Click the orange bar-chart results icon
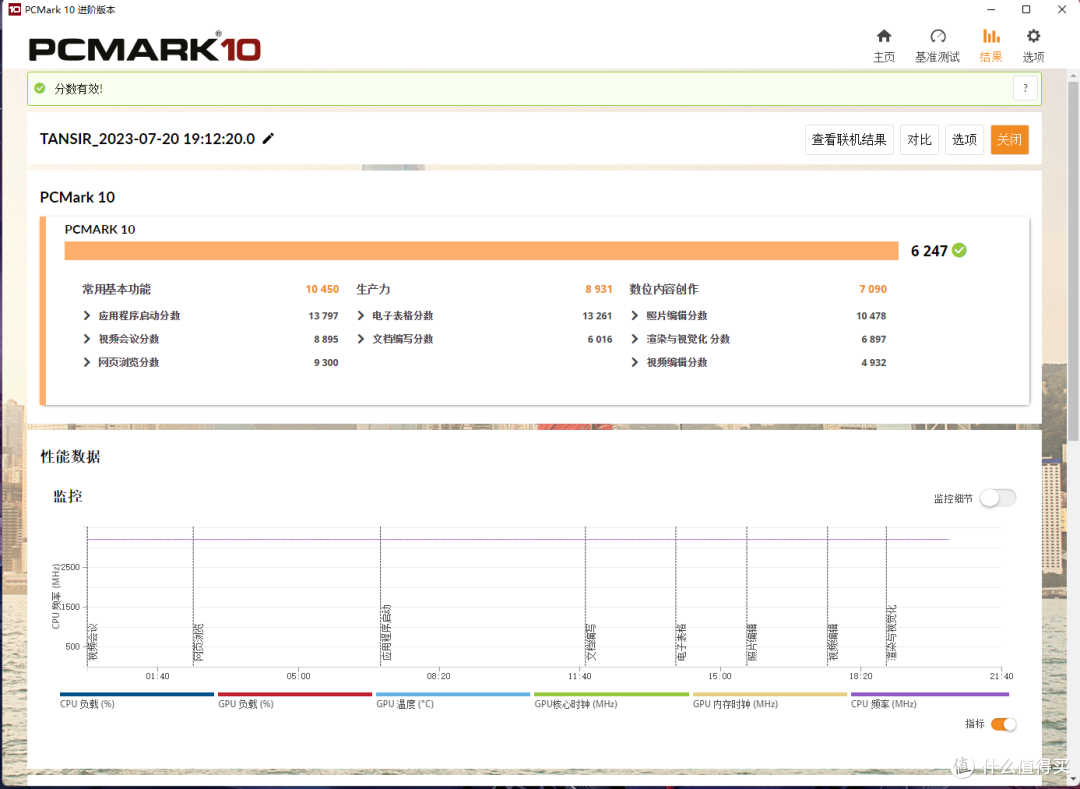This screenshot has height=789, width=1080. pos(991,34)
